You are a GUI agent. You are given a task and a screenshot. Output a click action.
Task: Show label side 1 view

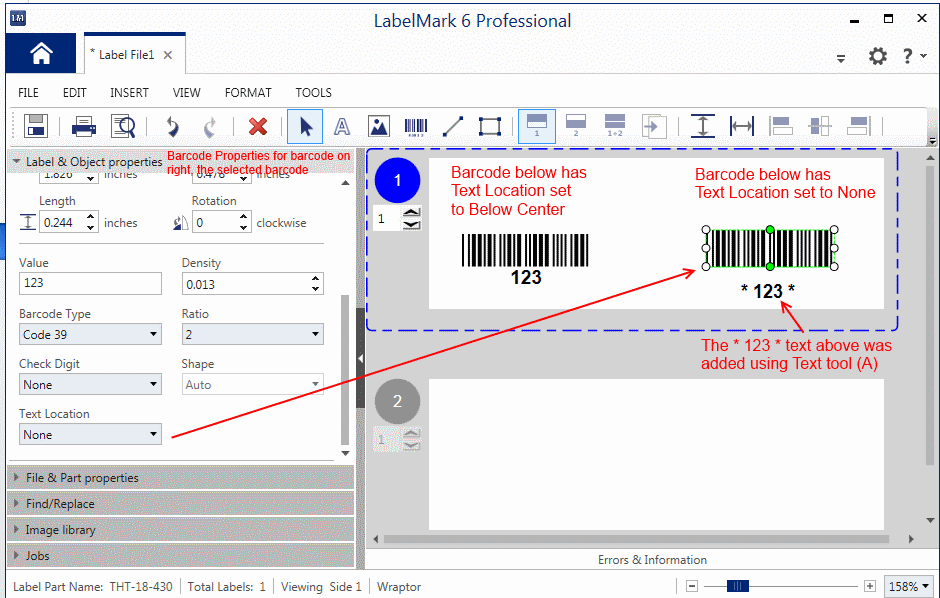(x=537, y=126)
